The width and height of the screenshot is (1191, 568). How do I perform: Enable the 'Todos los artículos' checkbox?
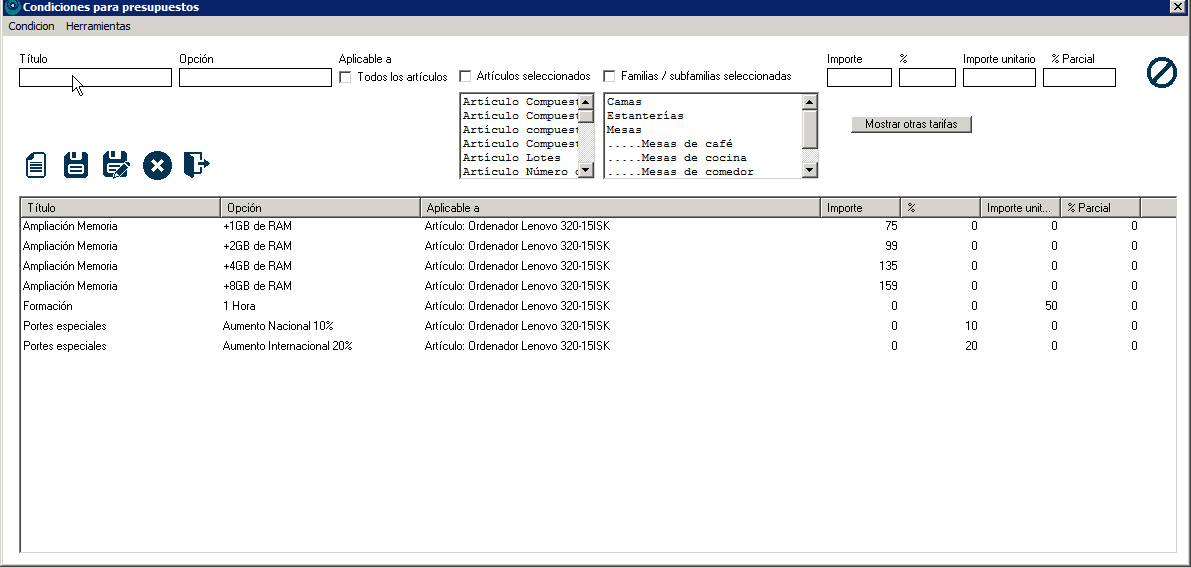tap(346, 77)
